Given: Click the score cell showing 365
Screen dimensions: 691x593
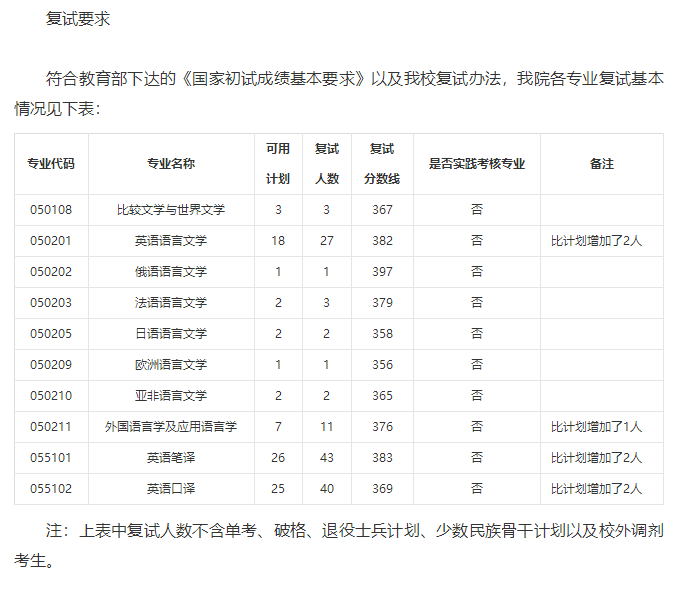Looking at the screenshot, I should tap(382, 396).
